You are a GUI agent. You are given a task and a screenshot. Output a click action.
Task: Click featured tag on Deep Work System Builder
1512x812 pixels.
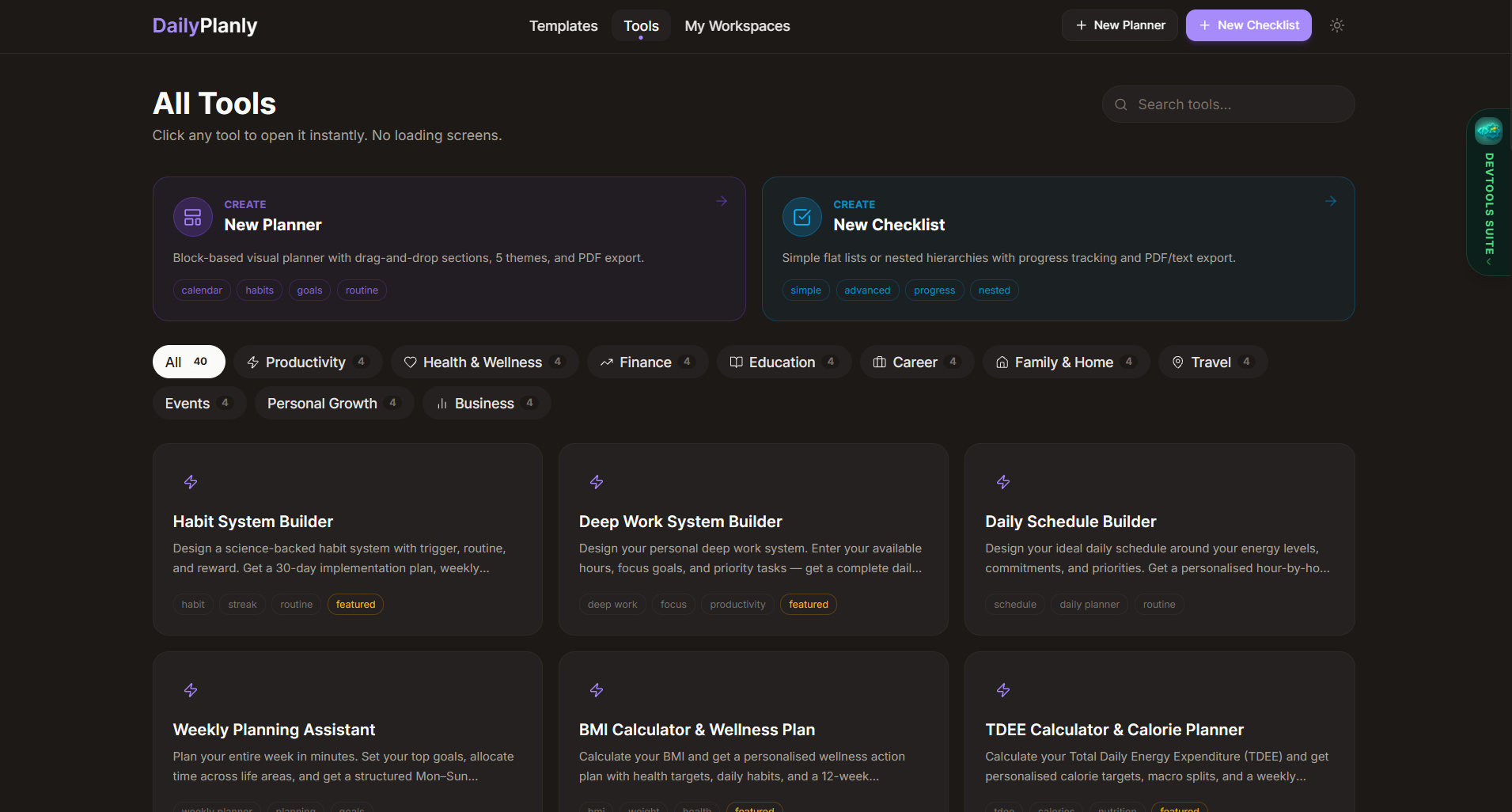[x=808, y=605]
